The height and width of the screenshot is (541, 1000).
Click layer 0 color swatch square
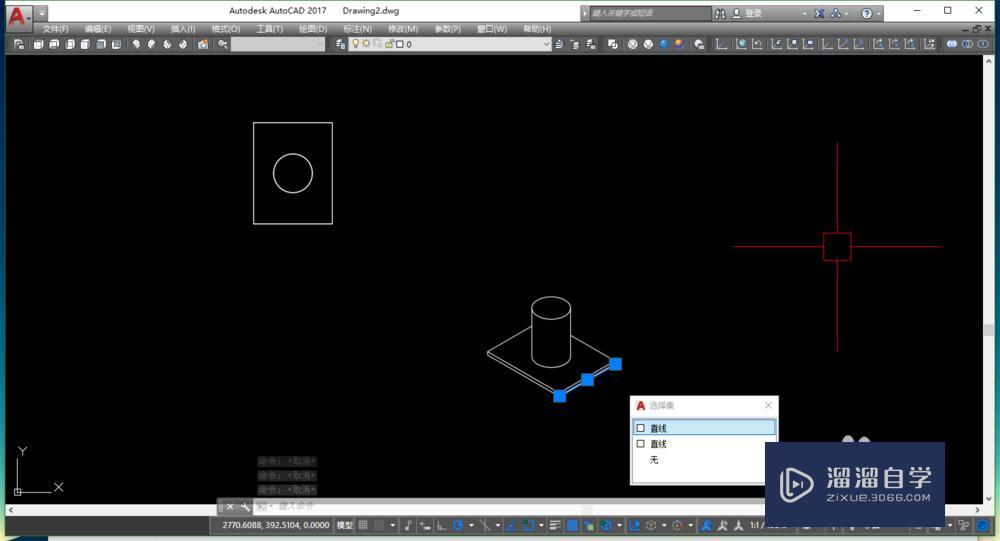point(400,44)
